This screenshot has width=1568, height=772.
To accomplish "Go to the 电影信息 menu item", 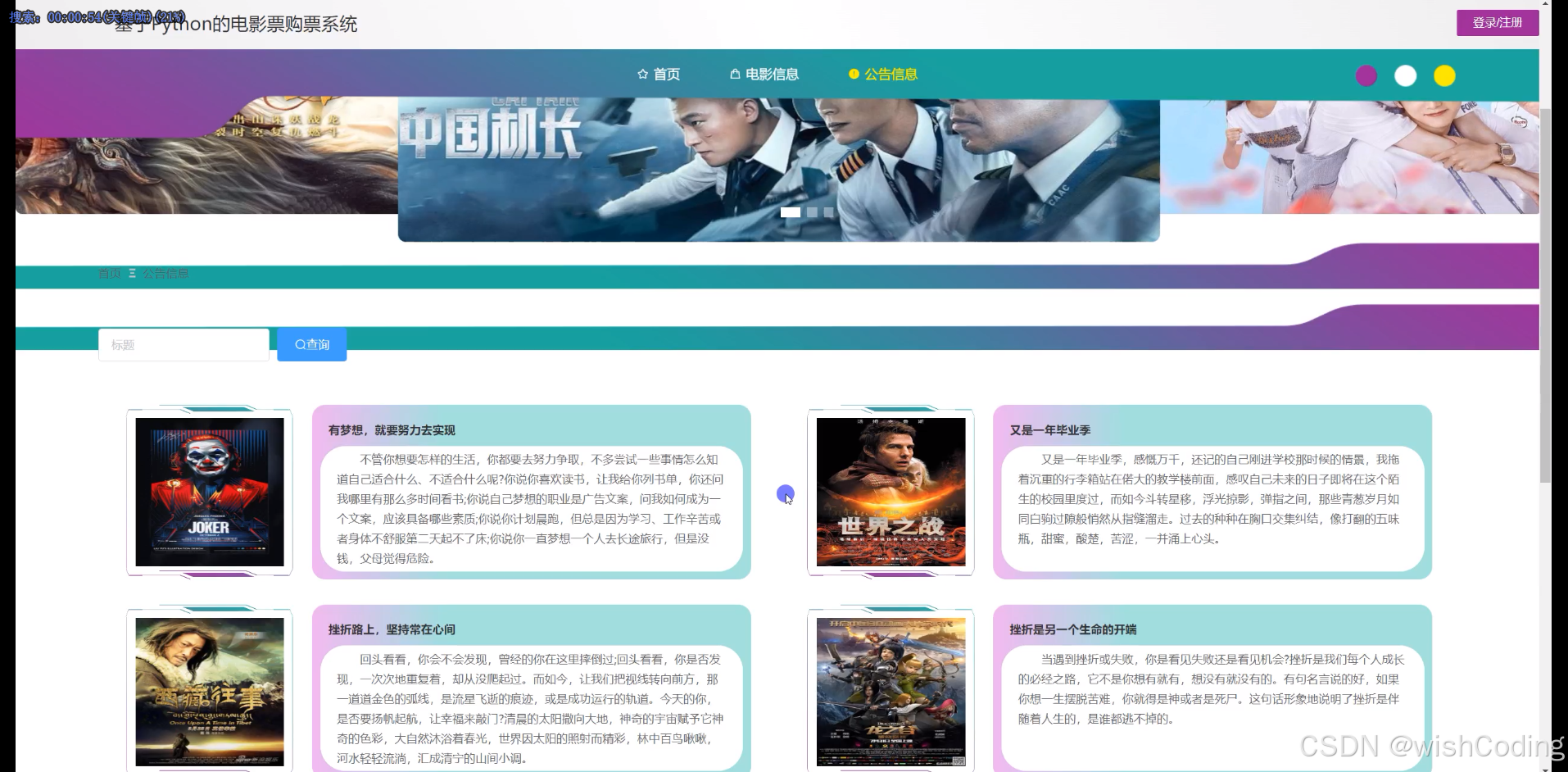I will [x=764, y=75].
